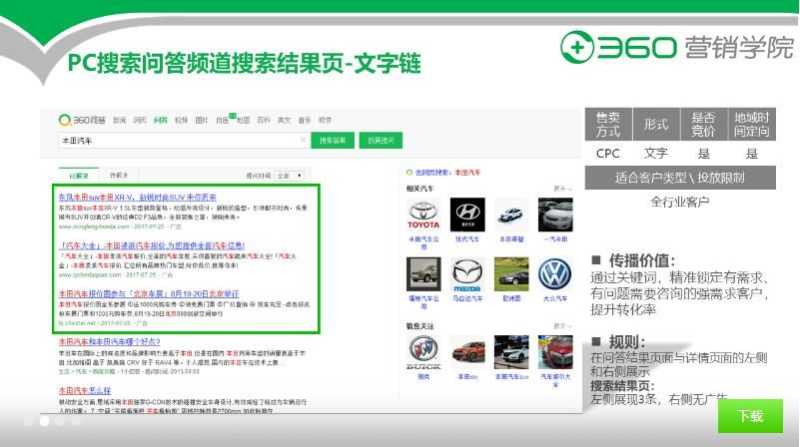
Task: Open the orange car thumbnail
Action: 467,352
